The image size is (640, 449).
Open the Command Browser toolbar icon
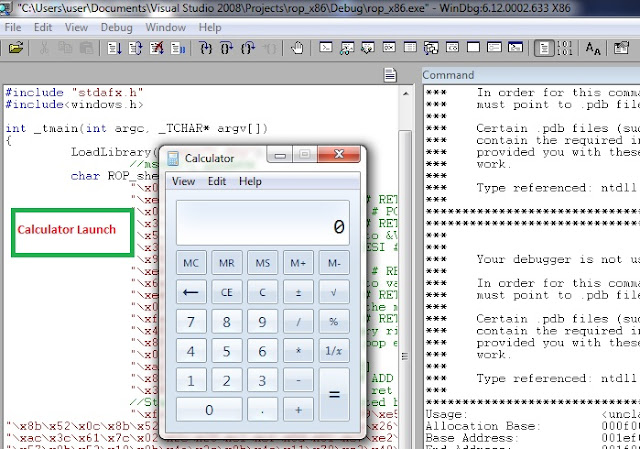[x=516, y=48]
